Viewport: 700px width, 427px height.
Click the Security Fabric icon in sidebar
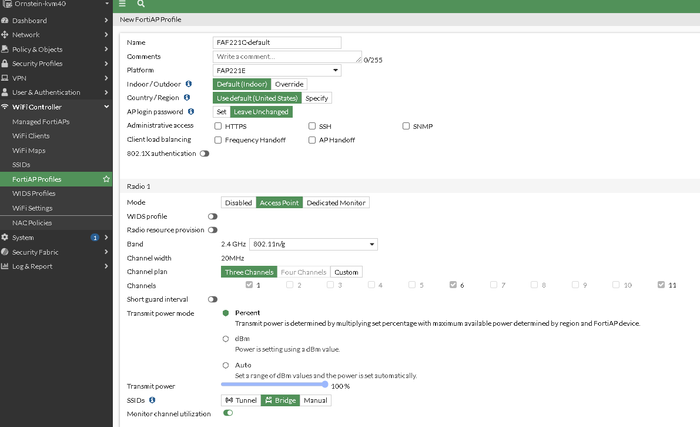(x=5, y=252)
